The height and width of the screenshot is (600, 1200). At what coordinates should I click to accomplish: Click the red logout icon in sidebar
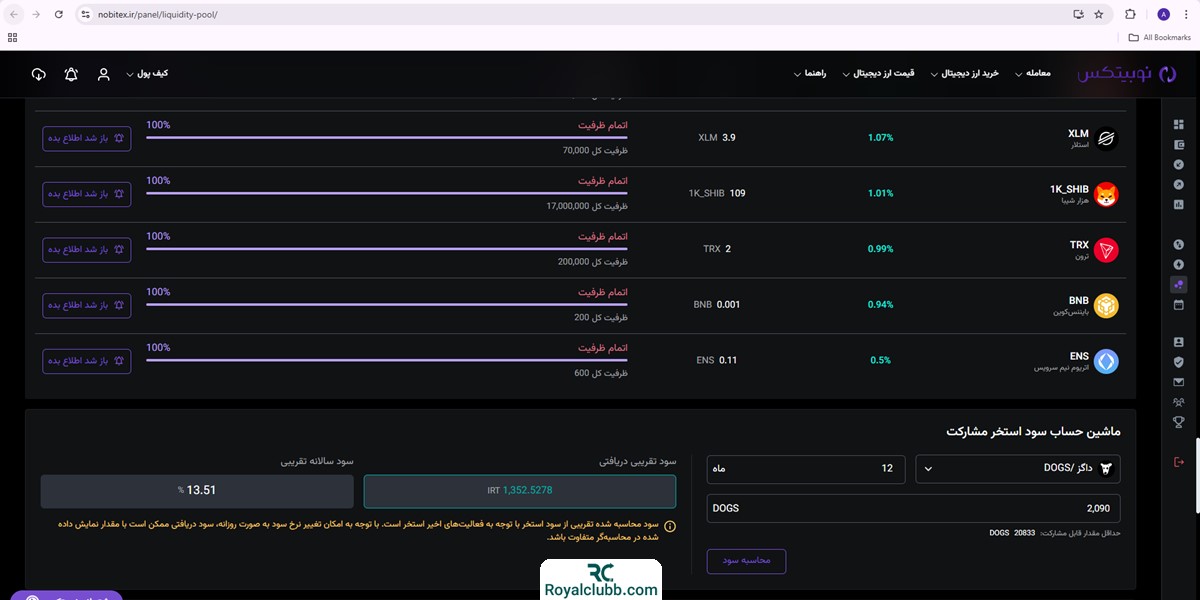[x=1178, y=460]
